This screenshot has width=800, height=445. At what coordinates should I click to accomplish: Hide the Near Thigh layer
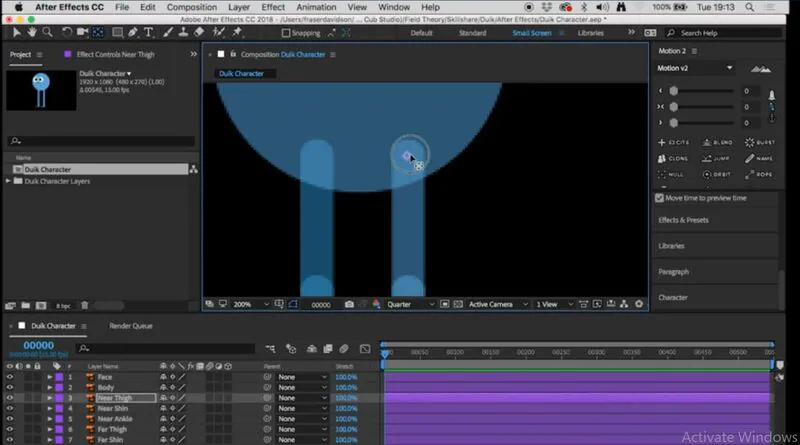(x=9, y=398)
